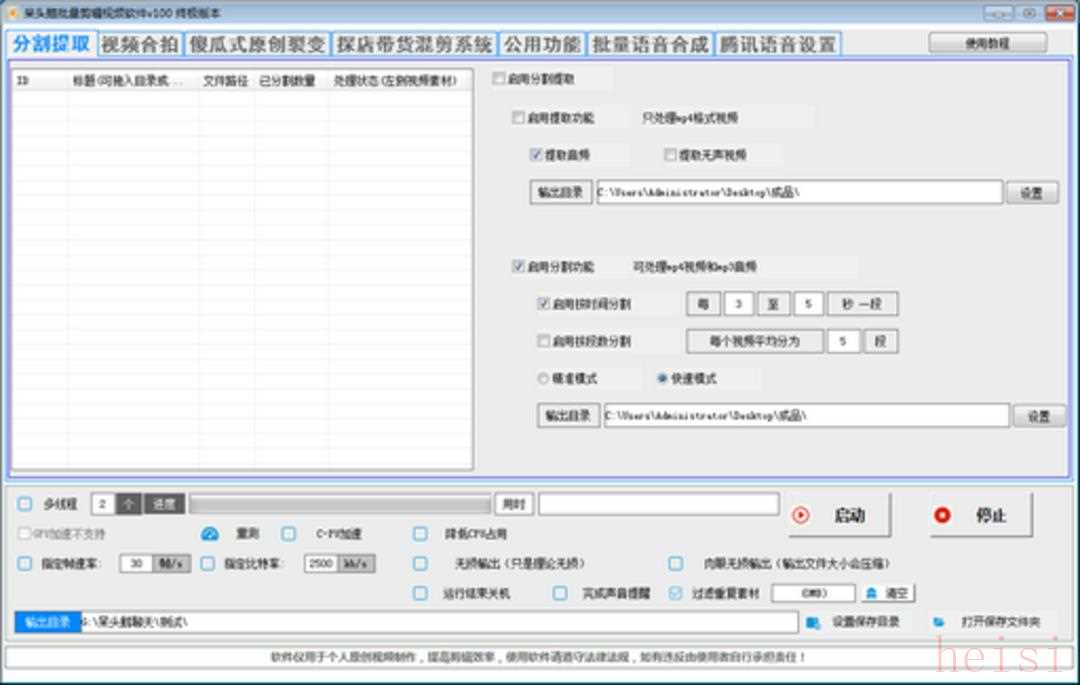The width and height of the screenshot is (1080, 685).
Task: Uncheck the 提取音频 option
Action: 536,155
